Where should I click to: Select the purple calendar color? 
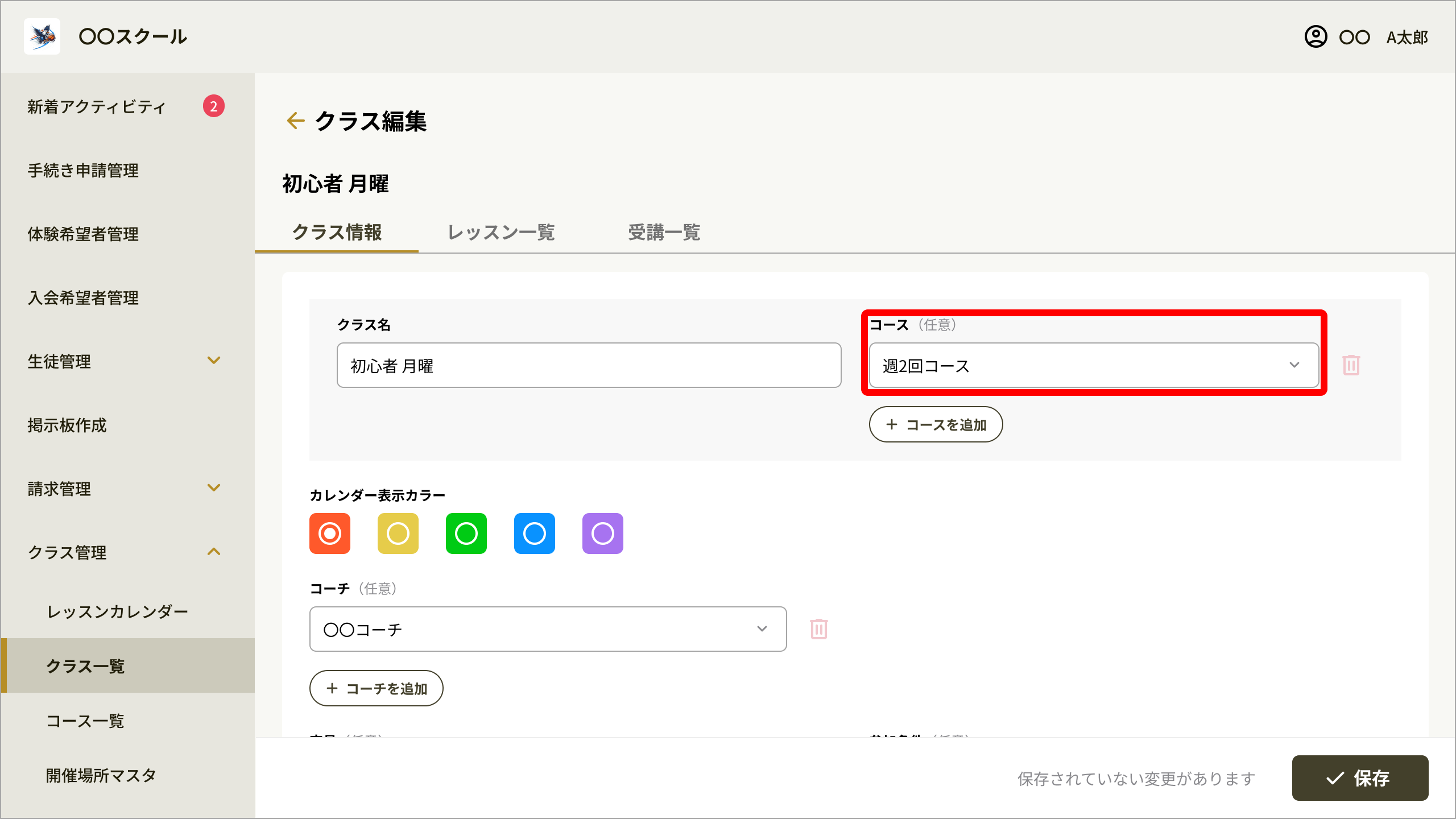pyautogui.click(x=603, y=533)
